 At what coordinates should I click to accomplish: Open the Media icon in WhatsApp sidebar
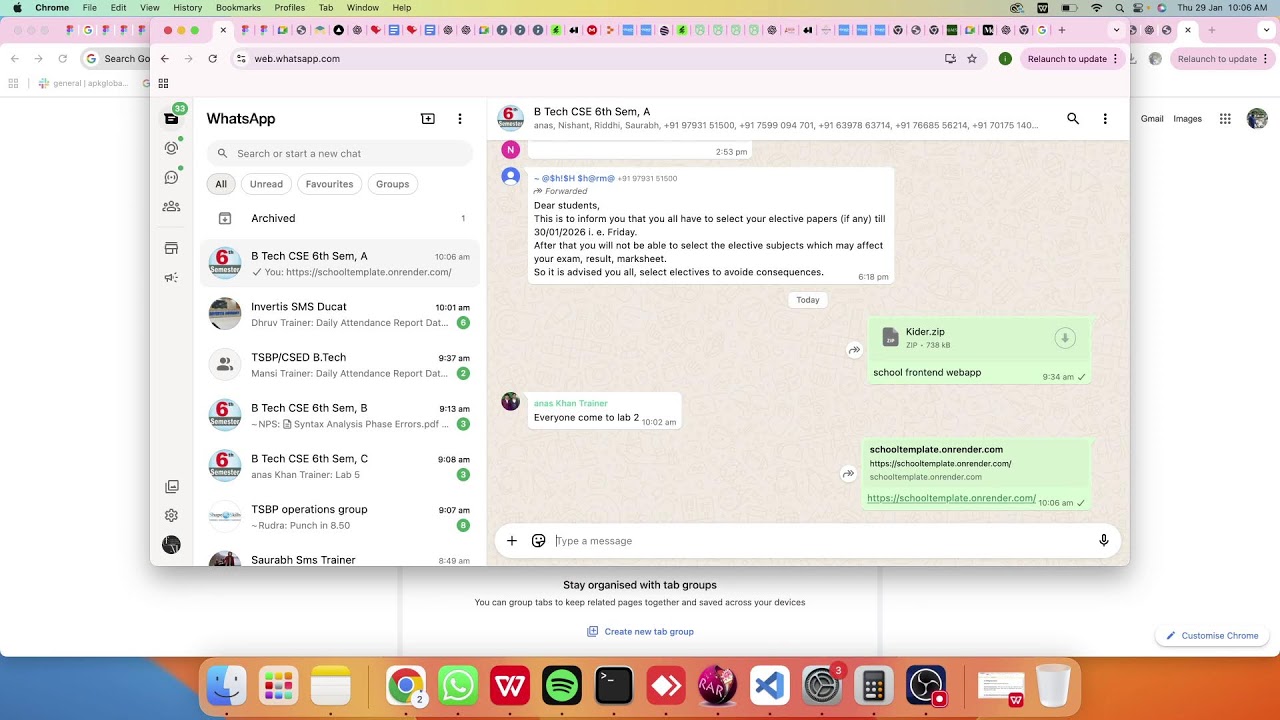171,487
